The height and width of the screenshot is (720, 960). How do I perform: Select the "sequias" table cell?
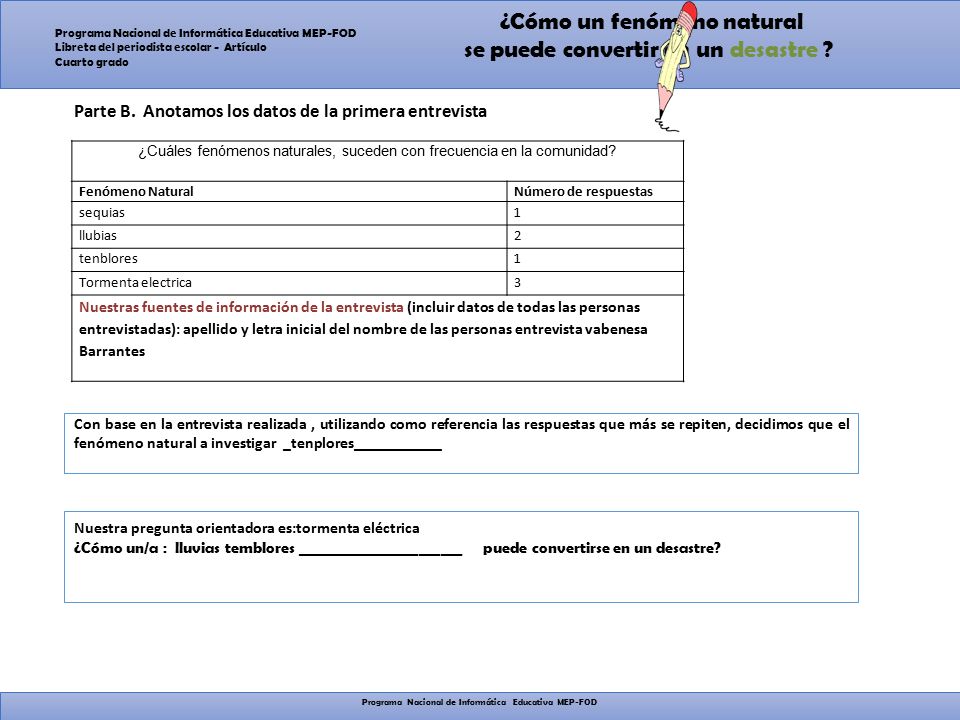pos(289,213)
